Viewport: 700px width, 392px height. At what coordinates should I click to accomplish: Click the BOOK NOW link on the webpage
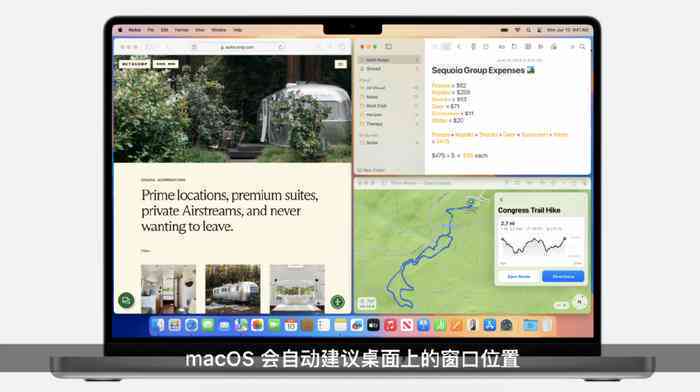(166, 64)
